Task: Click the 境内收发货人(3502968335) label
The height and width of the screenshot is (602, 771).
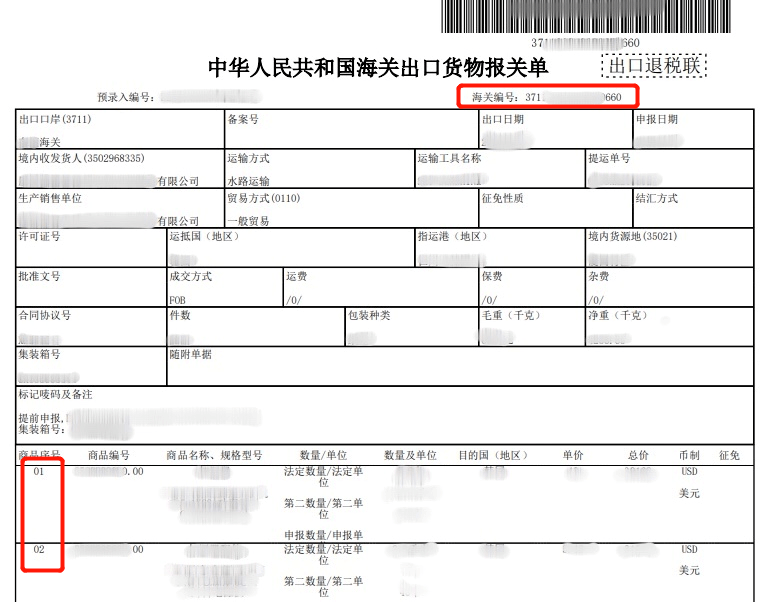Action: tap(82, 158)
